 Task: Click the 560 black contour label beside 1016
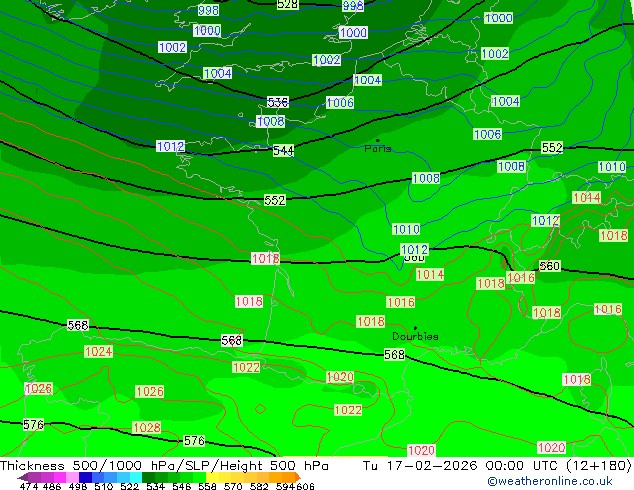(550, 266)
